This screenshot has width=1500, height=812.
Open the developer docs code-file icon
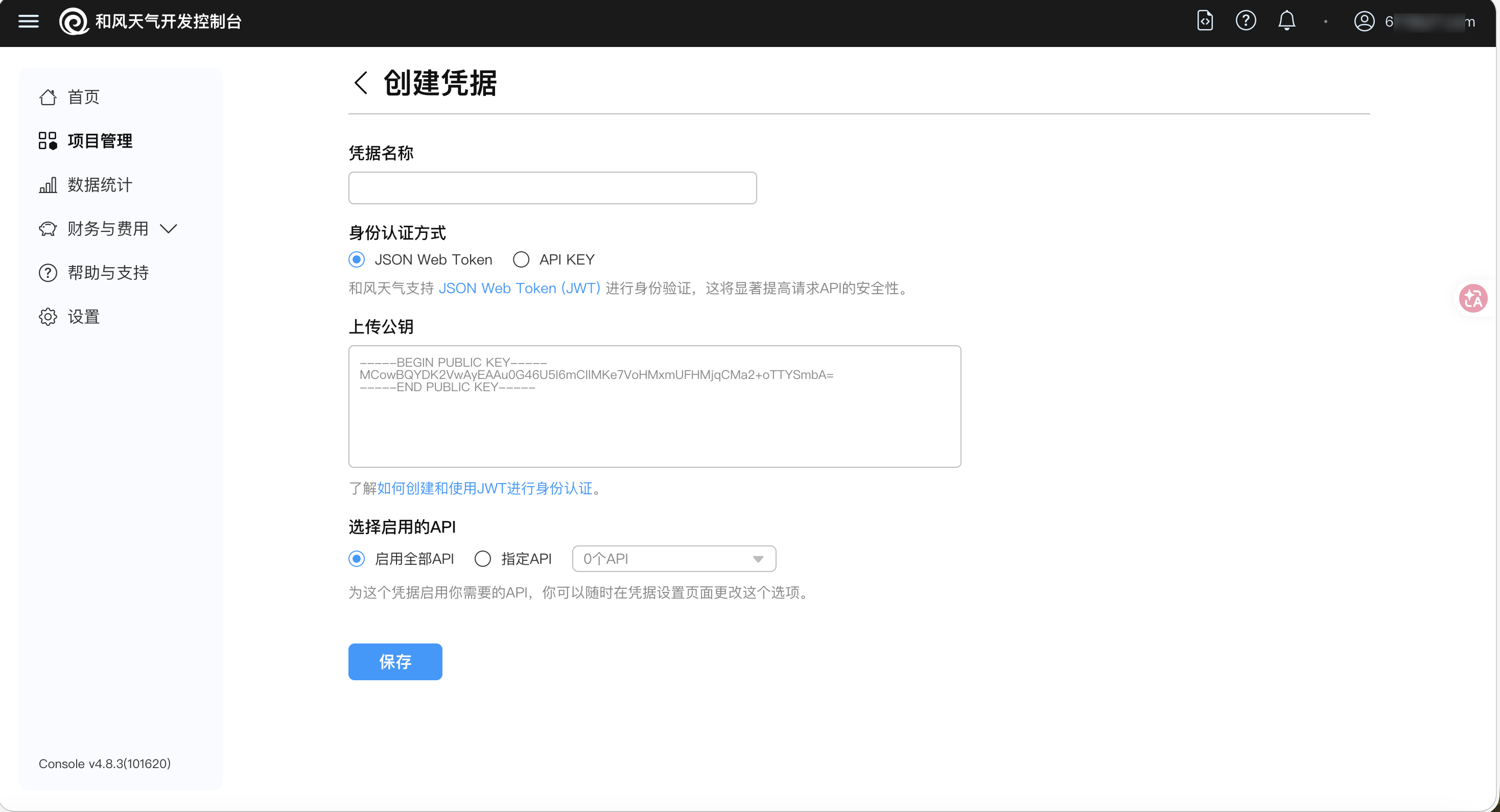tap(1205, 21)
